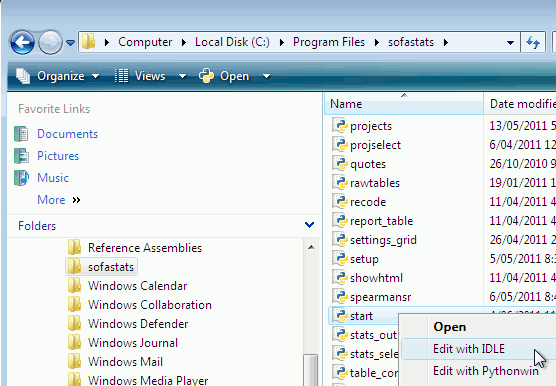
Task: Select Windows Defender folder in tree
Action: coord(128,324)
